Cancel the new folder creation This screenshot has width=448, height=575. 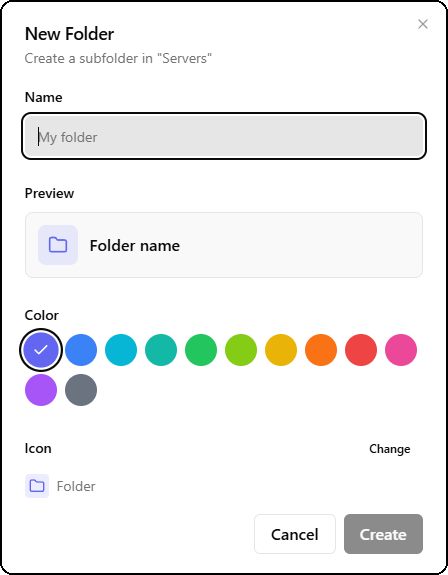click(295, 534)
